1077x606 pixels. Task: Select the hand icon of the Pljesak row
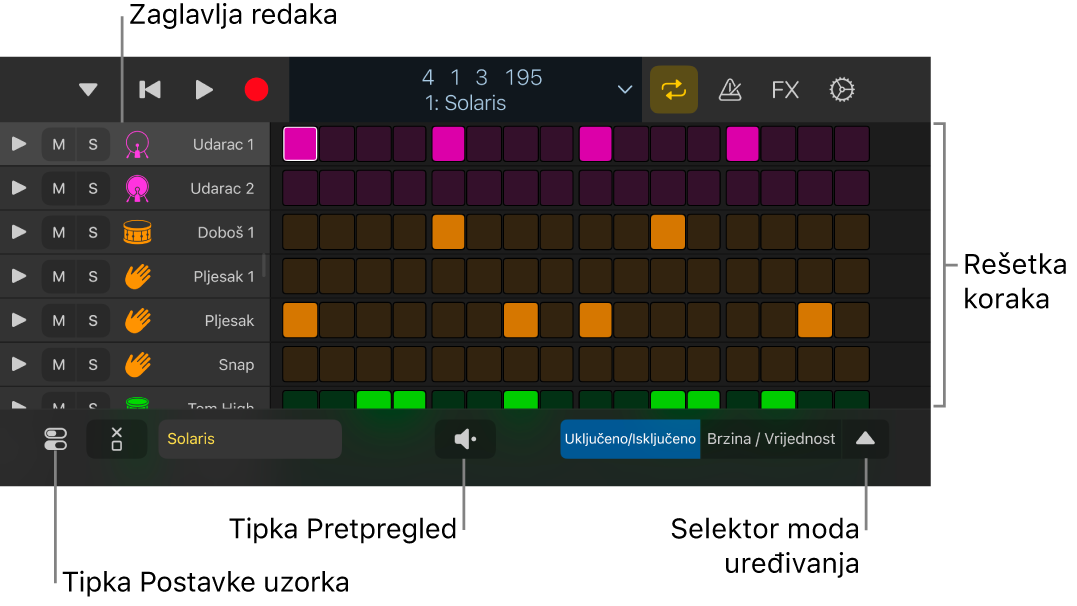click(x=137, y=320)
